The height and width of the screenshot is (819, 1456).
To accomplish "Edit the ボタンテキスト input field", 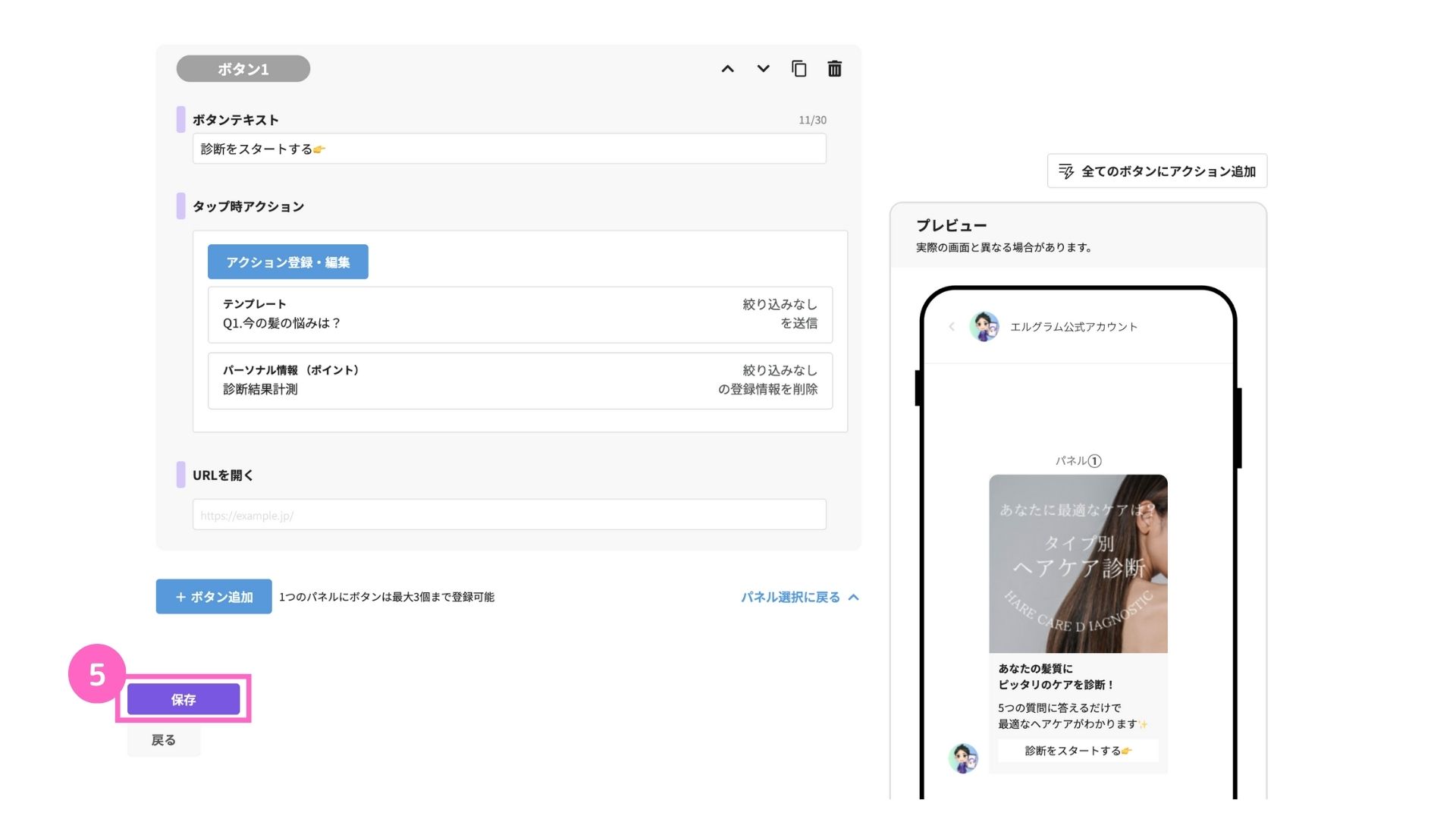I will (509, 149).
